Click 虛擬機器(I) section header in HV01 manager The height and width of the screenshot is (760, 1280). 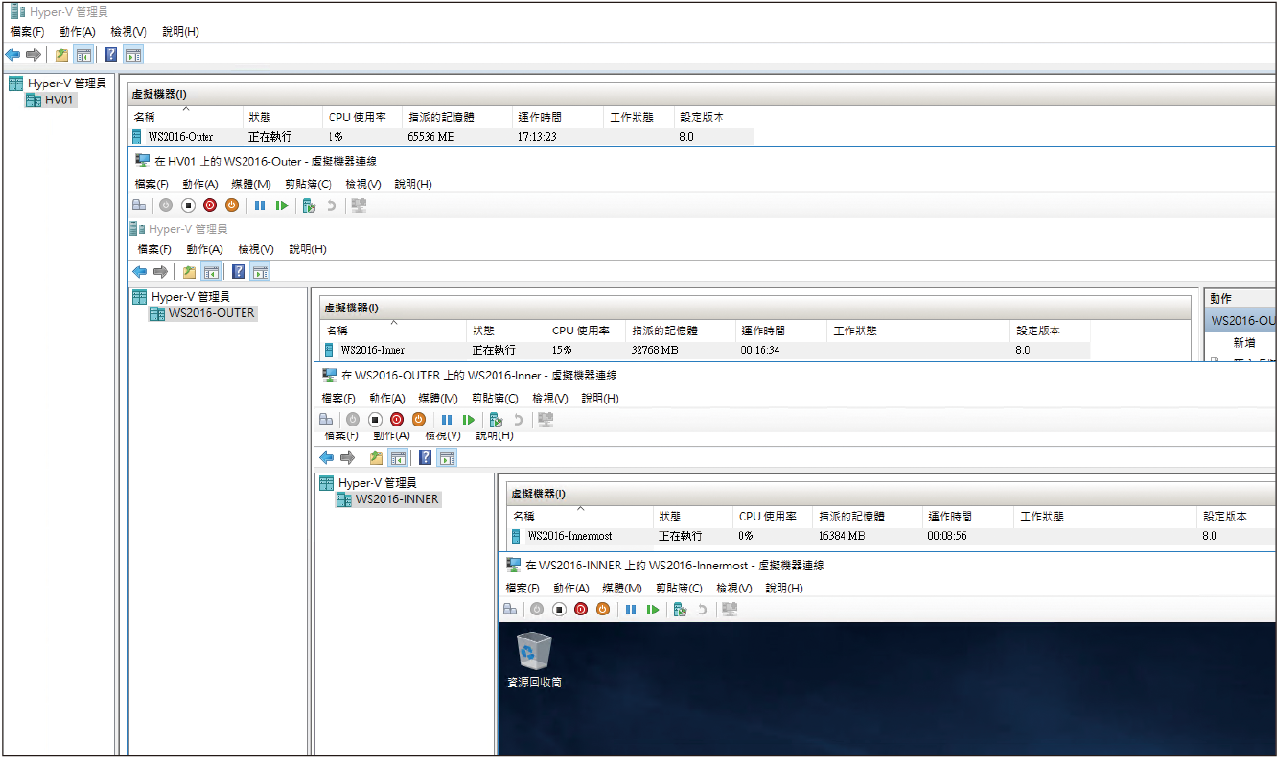coord(159,94)
